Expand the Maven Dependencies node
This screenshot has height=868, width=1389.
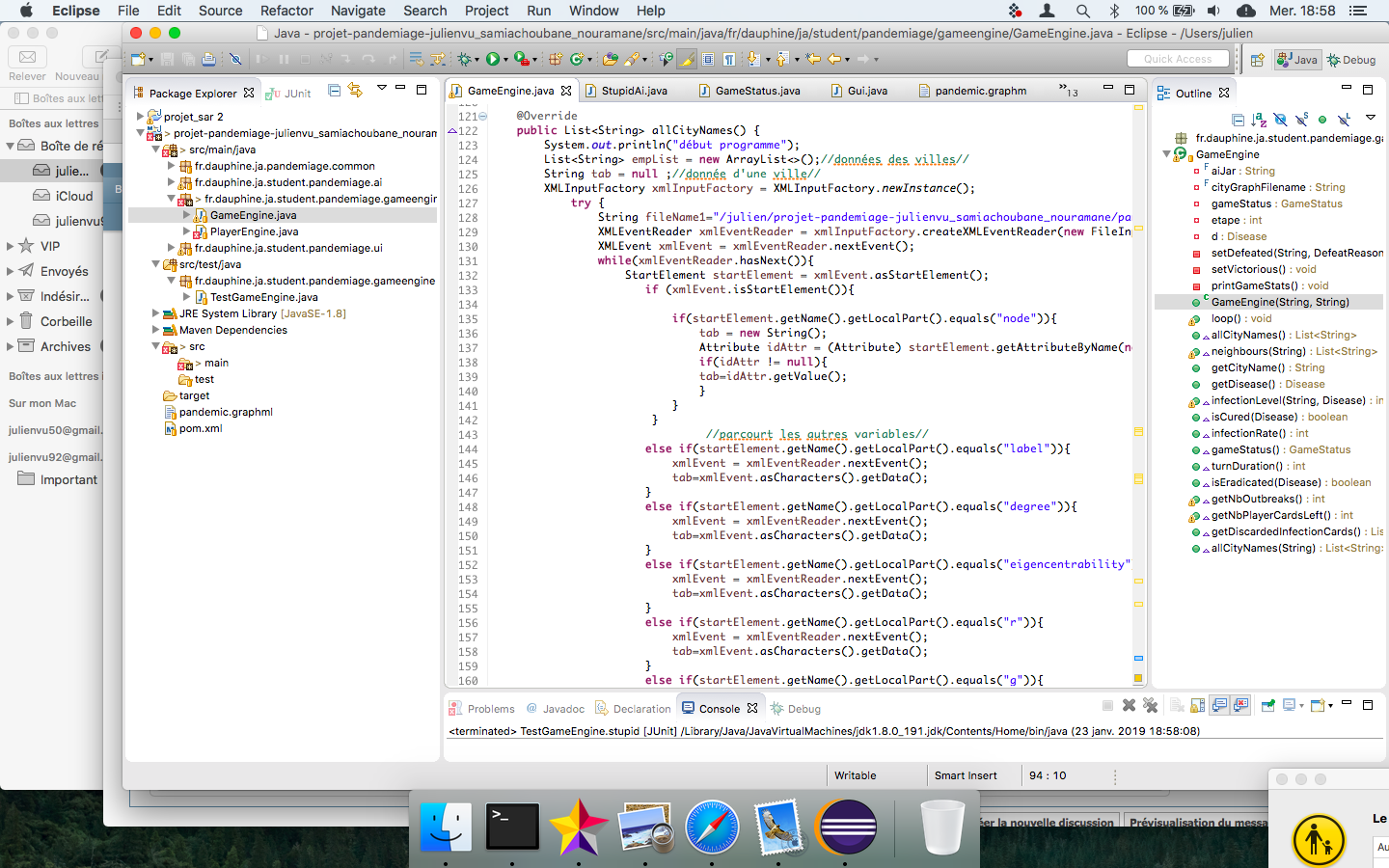[155, 330]
